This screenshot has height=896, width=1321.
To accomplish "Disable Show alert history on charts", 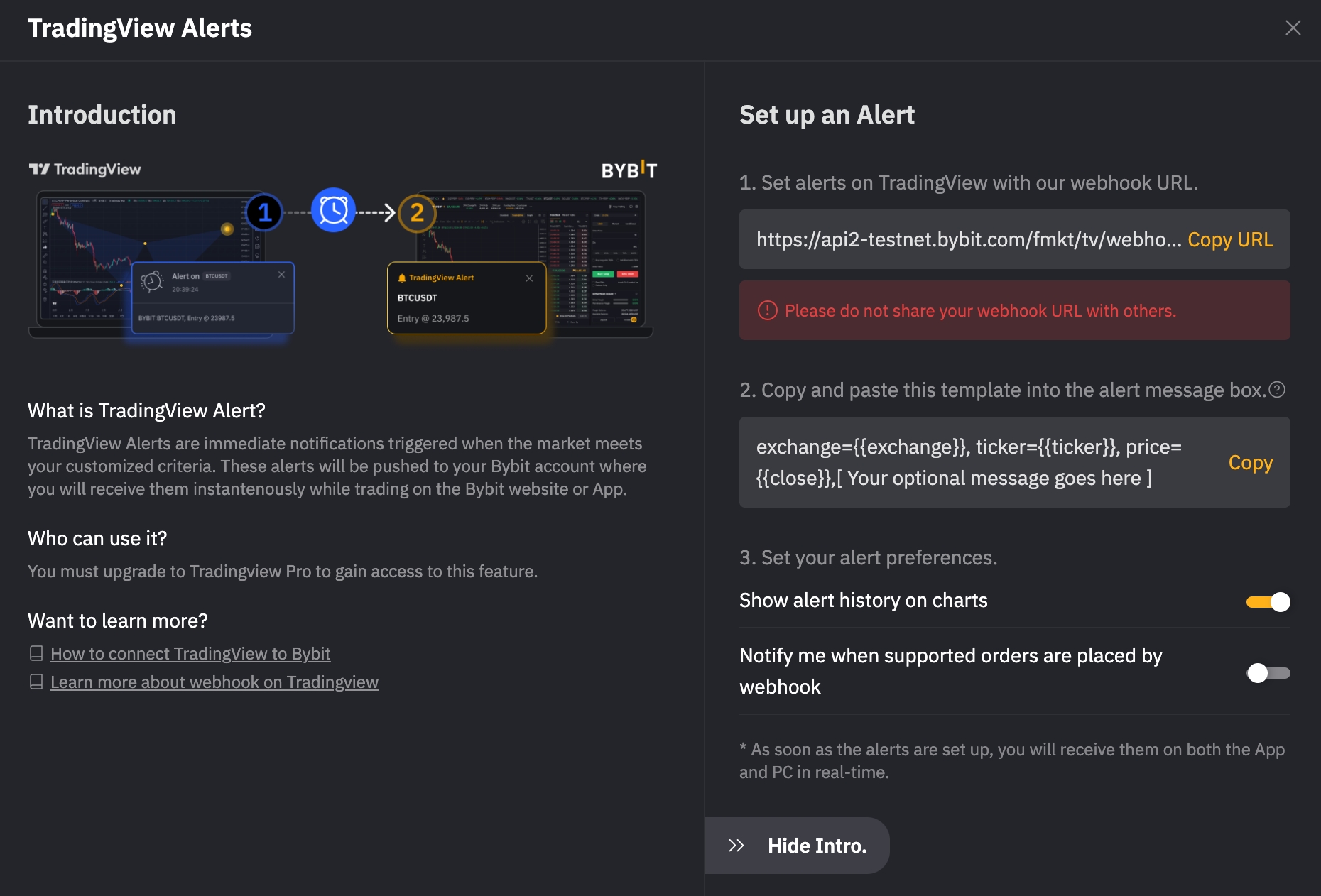I will click(1268, 602).
